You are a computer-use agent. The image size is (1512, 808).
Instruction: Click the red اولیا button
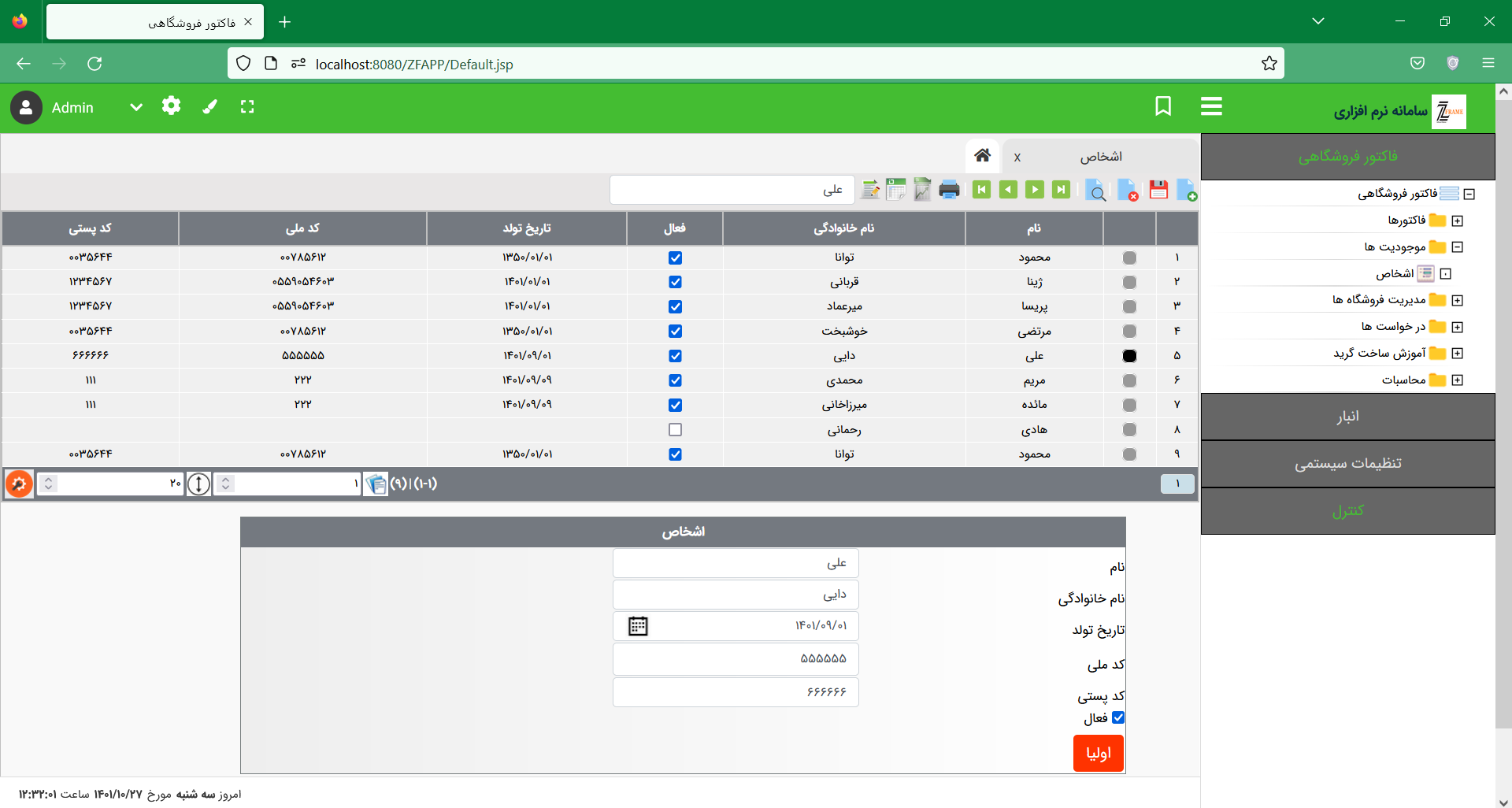(1098, 754)
